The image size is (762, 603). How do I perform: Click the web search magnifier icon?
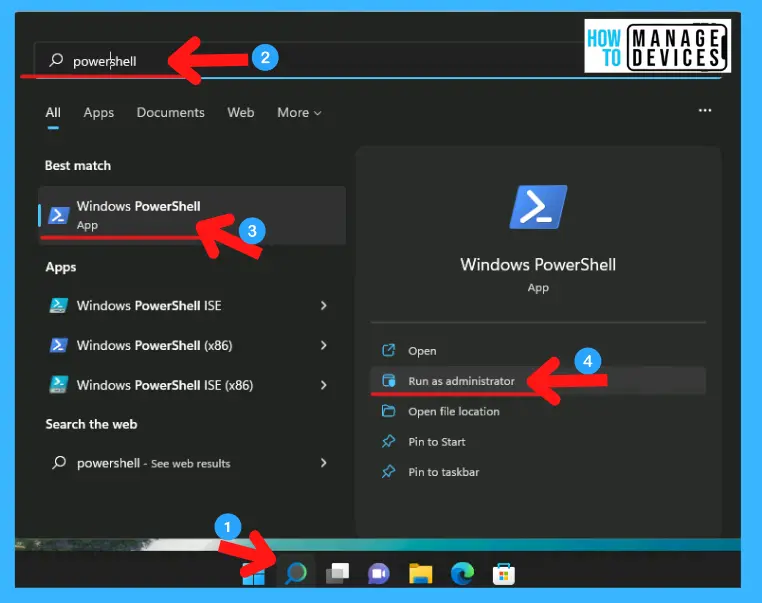59,463
